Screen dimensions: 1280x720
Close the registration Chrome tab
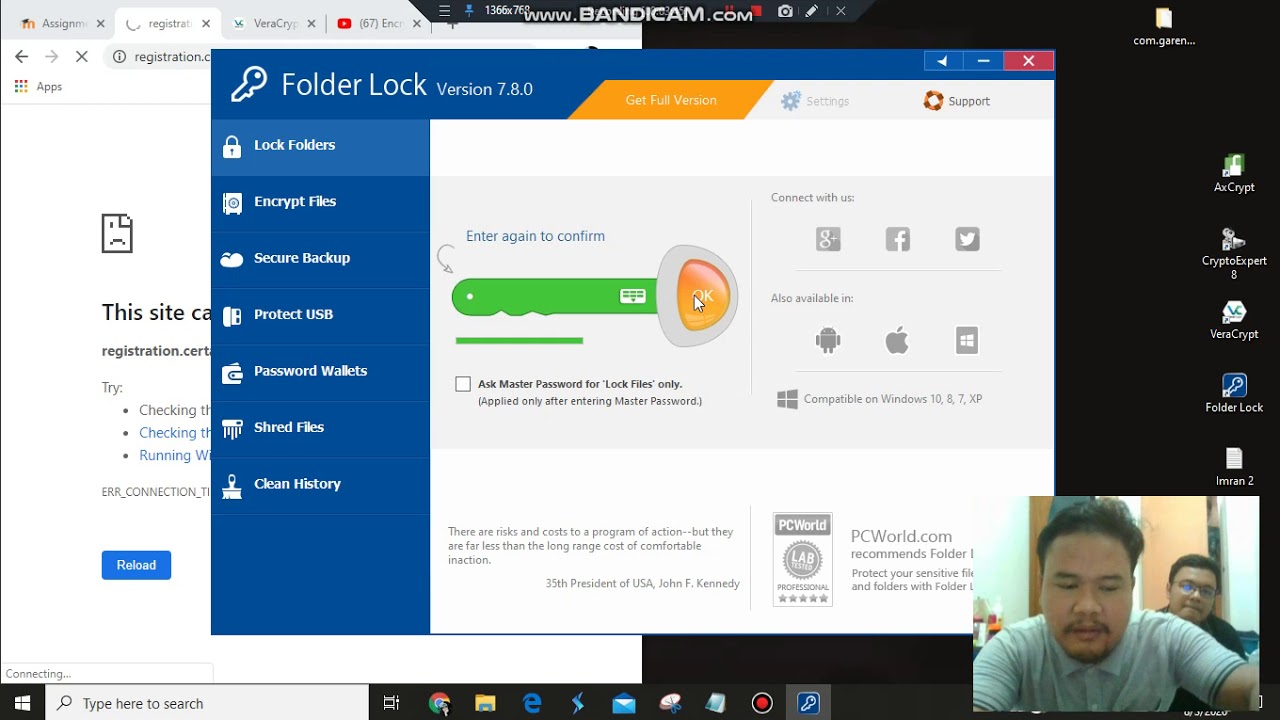[x=206, y=24]
